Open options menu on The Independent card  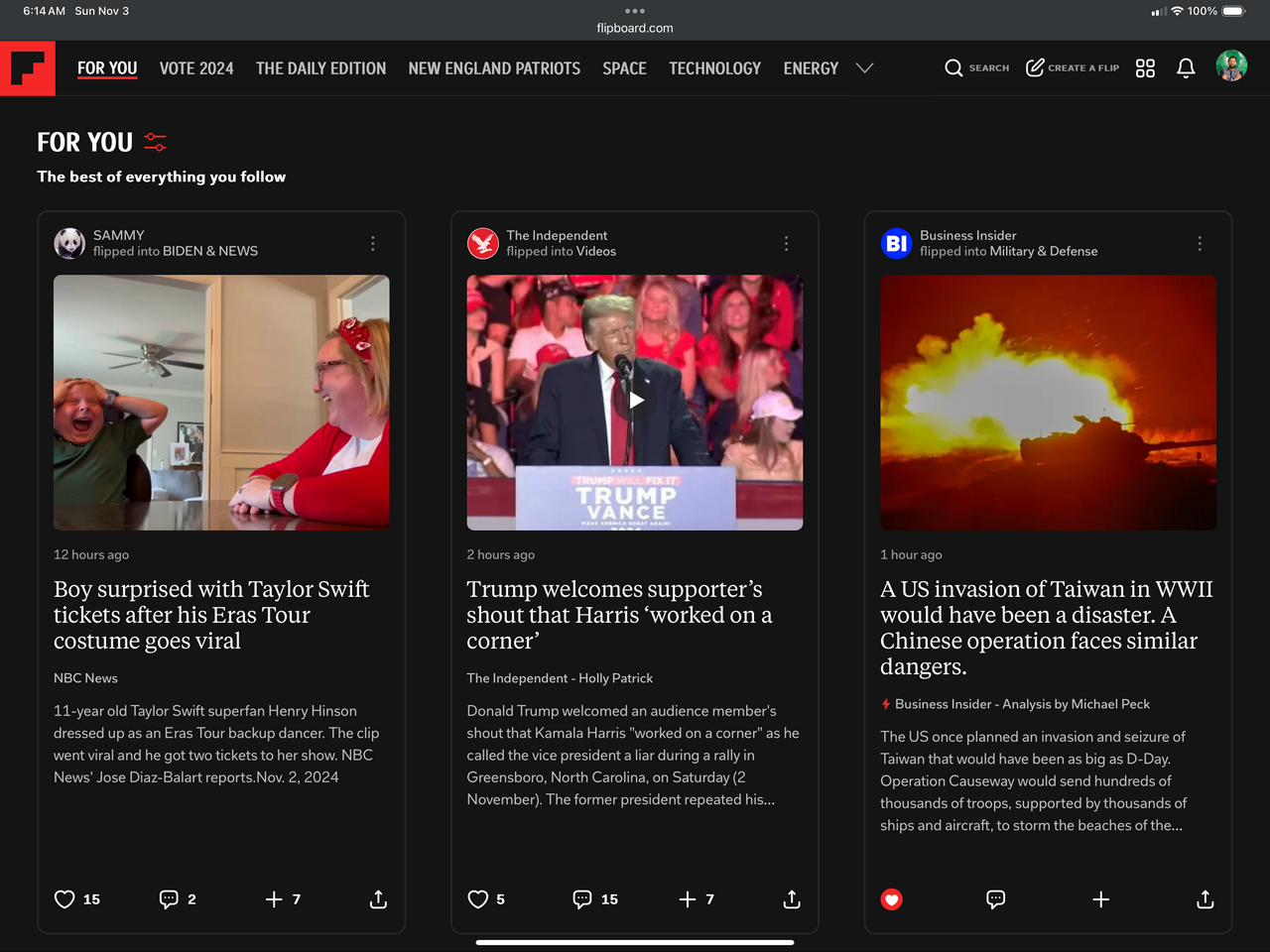tap(787, 243)
